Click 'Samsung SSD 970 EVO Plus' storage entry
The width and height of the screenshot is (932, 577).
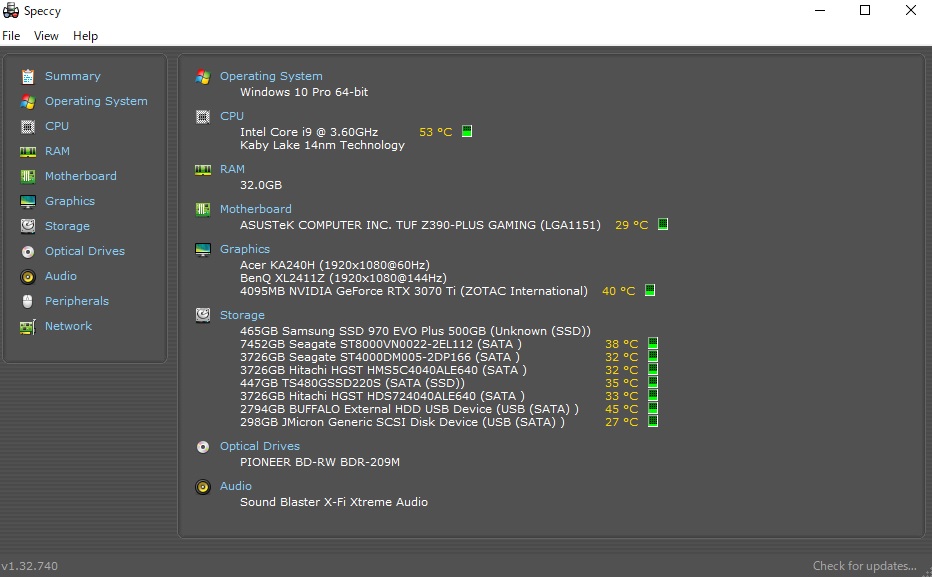415,331
